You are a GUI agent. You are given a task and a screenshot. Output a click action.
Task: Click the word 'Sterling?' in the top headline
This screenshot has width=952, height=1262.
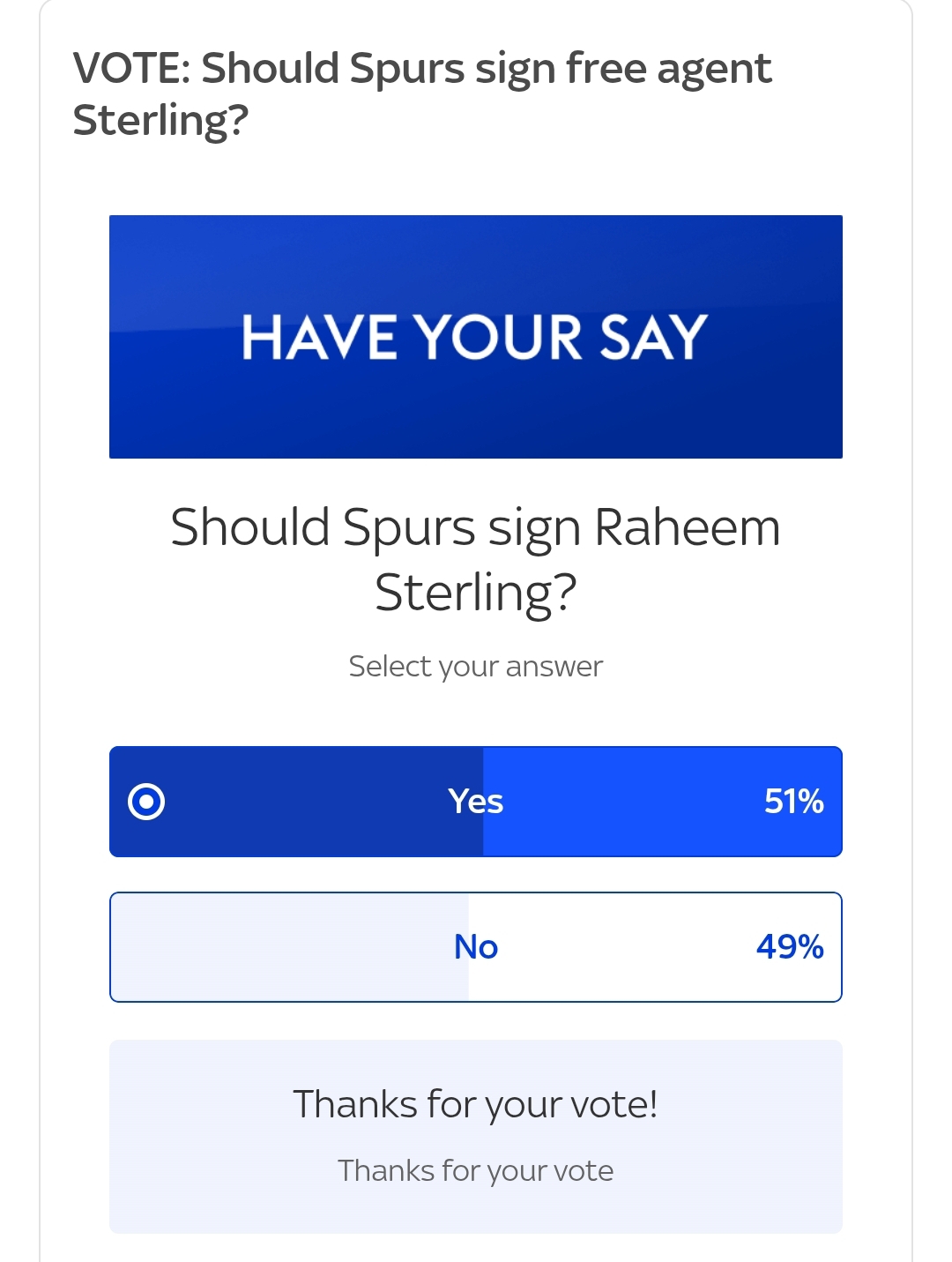click(160, 121)
